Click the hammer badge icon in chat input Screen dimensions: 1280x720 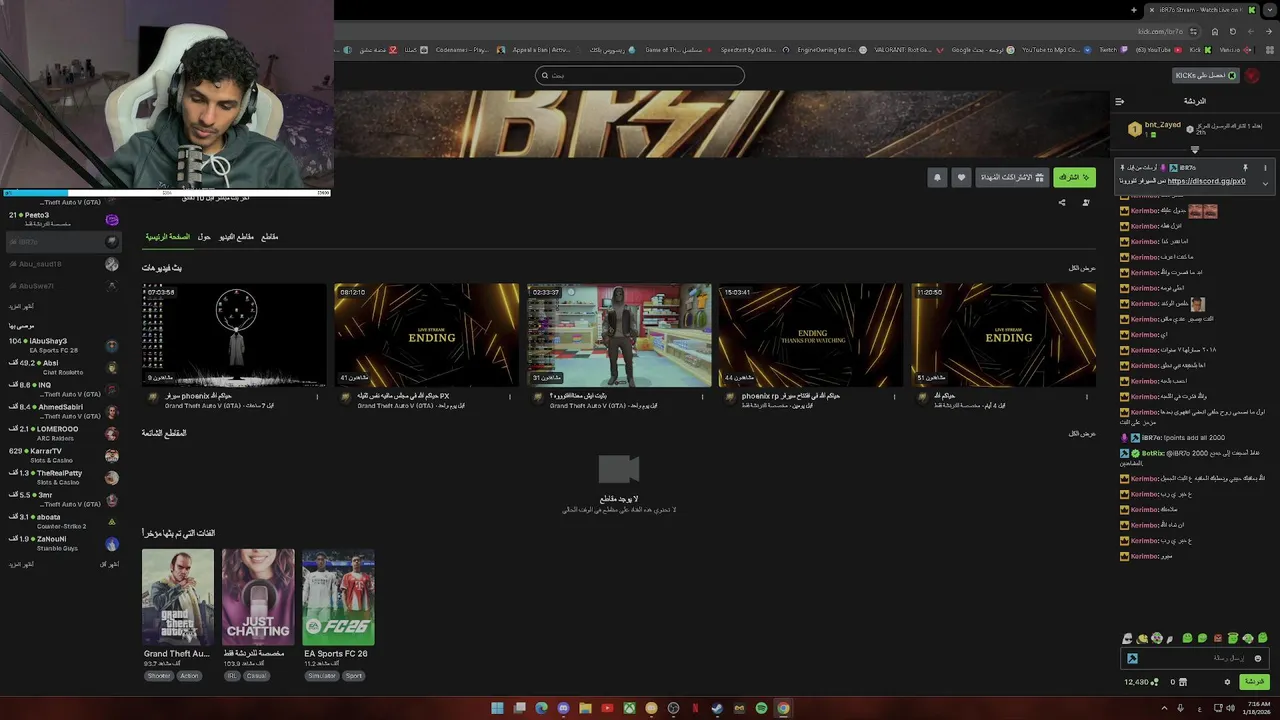pyautogui.click(x=1132, y=658)
